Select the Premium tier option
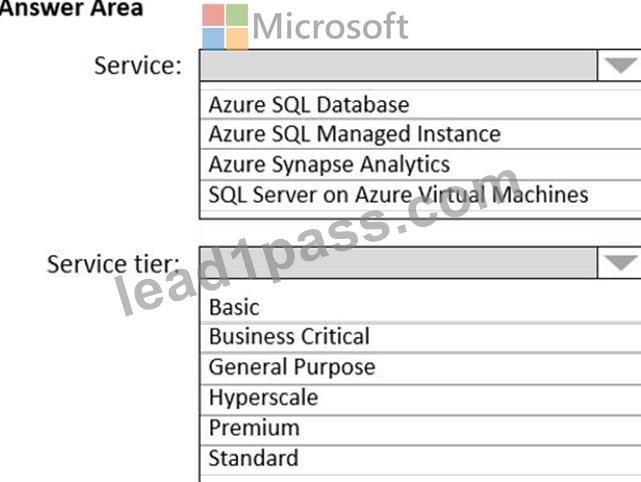The width and height of the screenshot is (641, 482). [x=421, y=429]
